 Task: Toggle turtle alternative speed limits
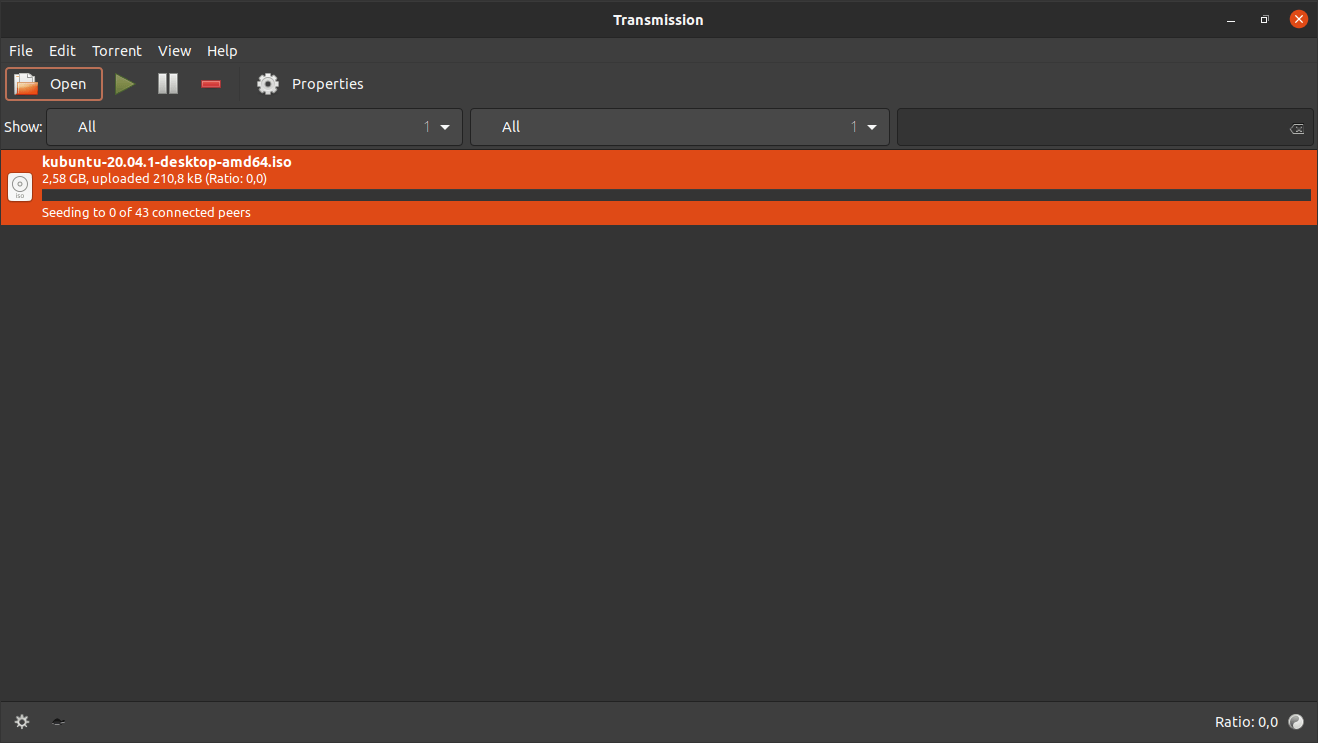(x=59, y=721)
